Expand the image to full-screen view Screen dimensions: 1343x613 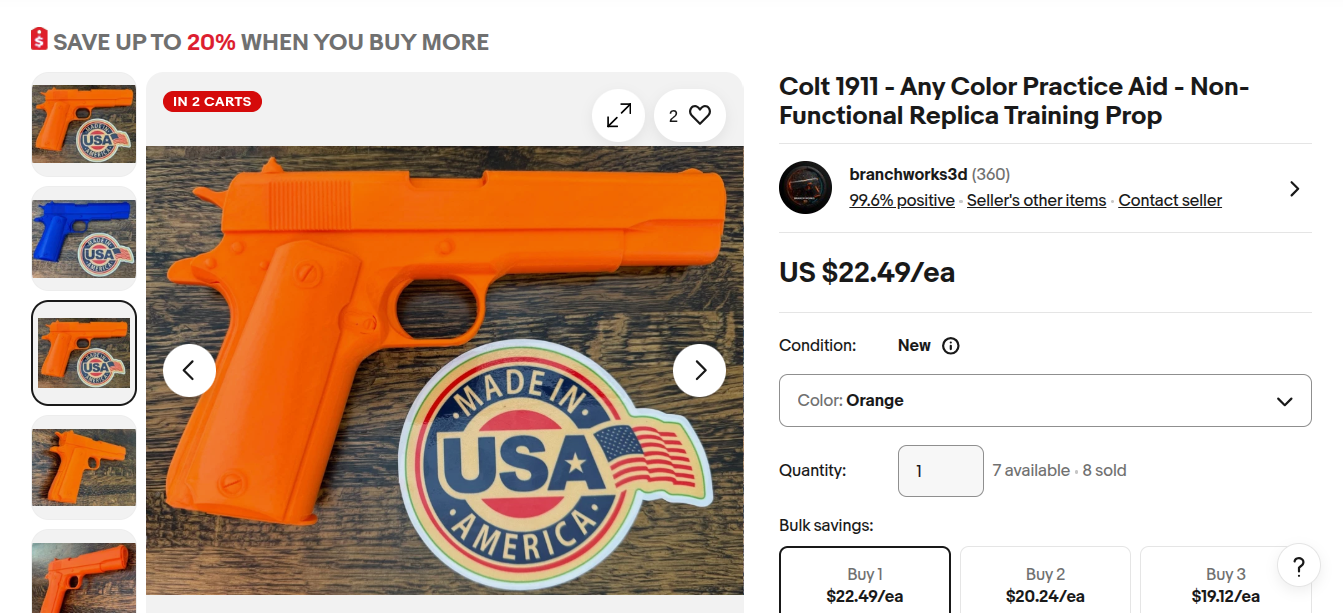[618, 116]
